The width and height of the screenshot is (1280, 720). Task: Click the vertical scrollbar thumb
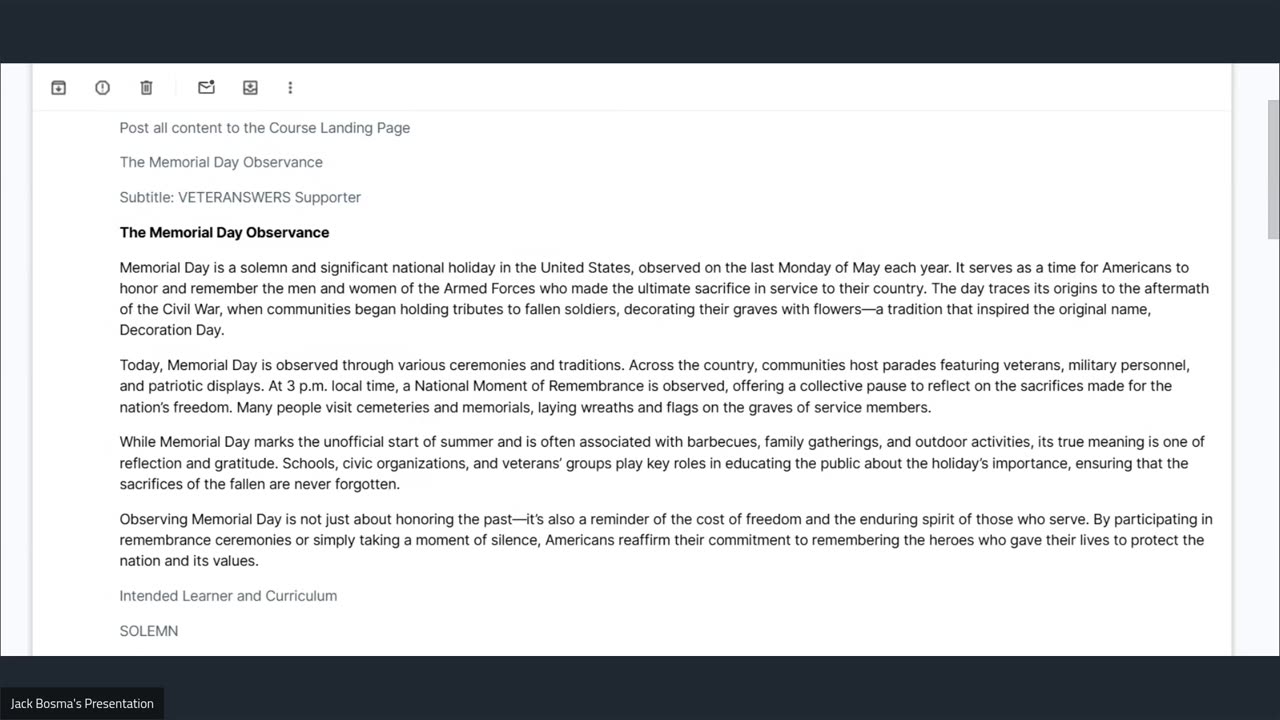(x=1273, y=169)
